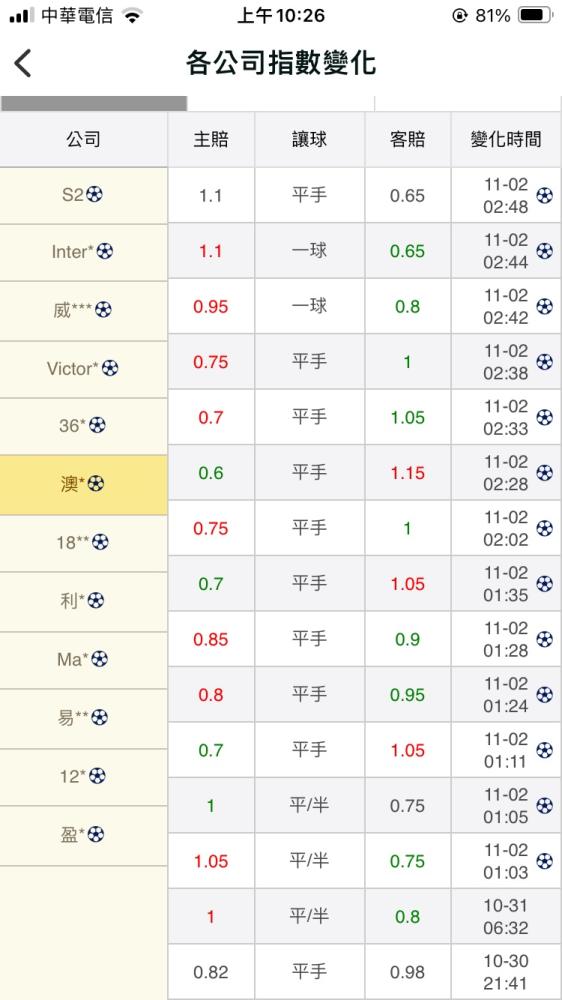
Task: Tap the 主賠 column header
Action: 211,140
